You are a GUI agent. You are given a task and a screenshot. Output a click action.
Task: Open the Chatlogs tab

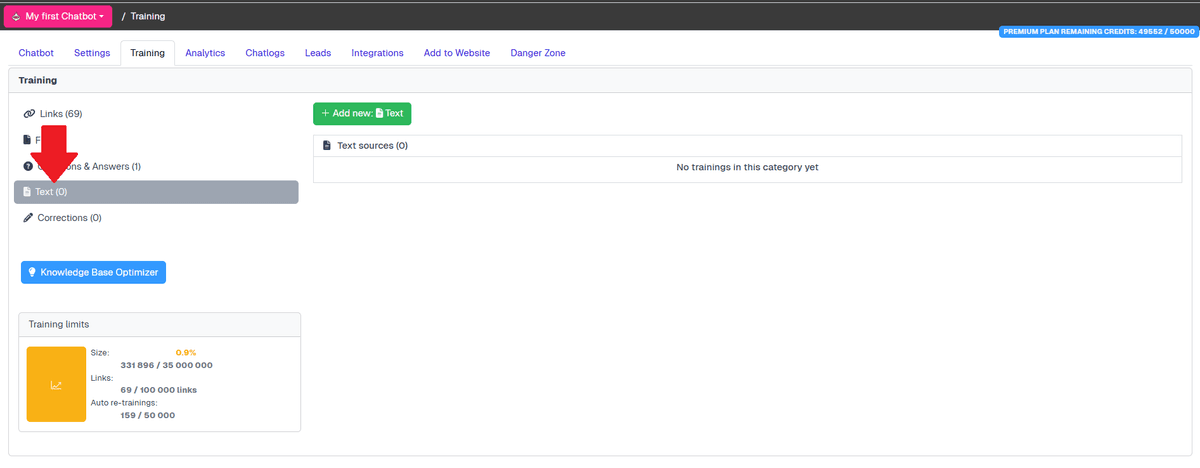[x=265, y=53]
